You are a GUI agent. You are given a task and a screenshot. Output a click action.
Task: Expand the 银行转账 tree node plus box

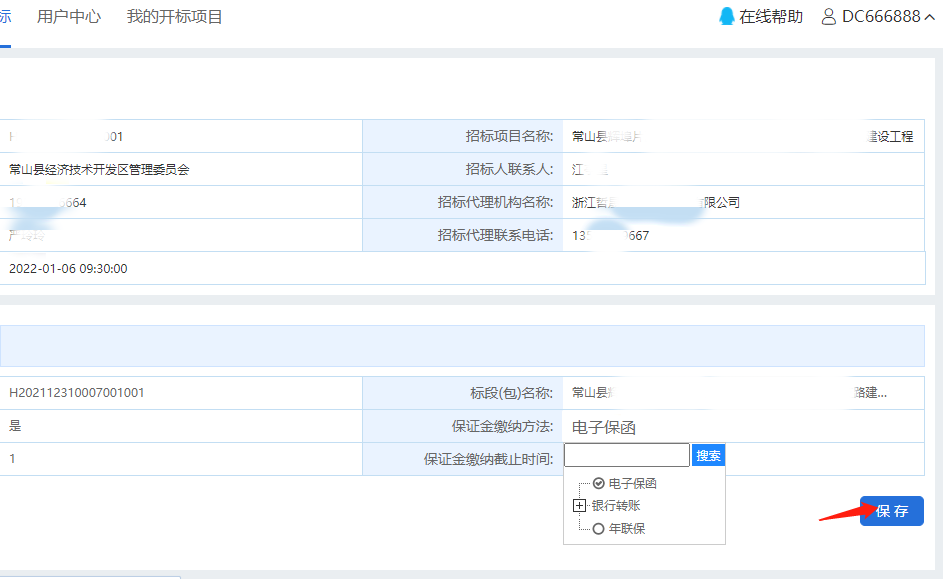[579, 506]
